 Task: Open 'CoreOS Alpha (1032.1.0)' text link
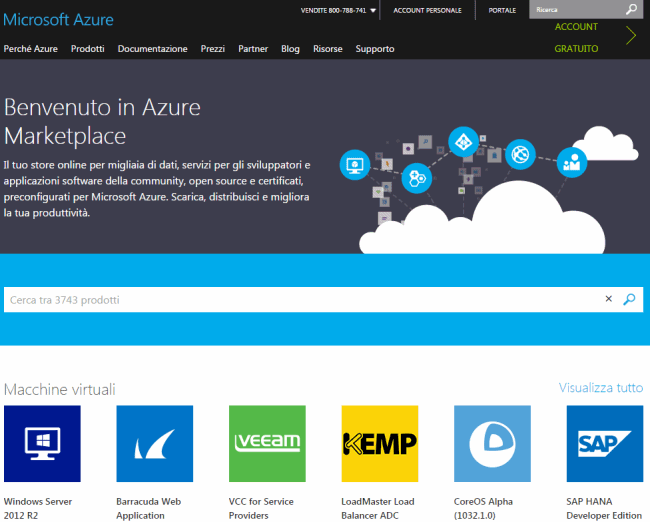coord(483,508)
